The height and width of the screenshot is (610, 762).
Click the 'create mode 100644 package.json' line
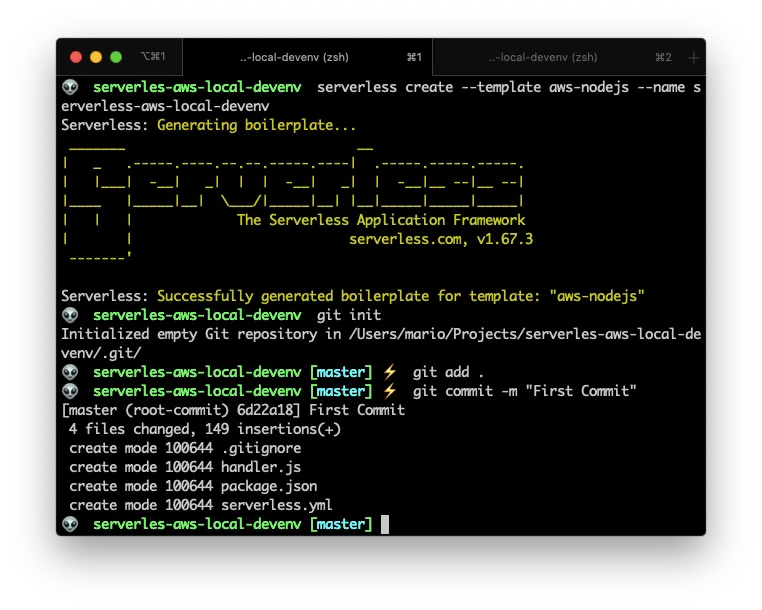pyautogui.click(x=193, y=486)
